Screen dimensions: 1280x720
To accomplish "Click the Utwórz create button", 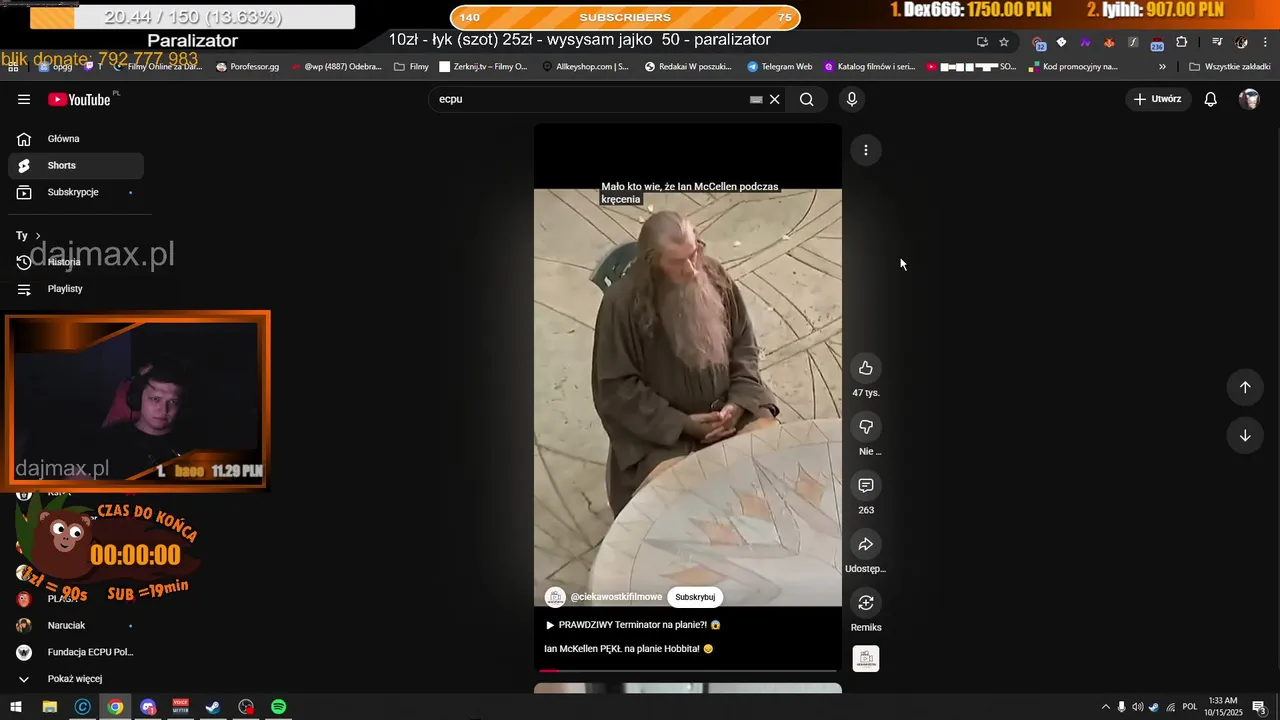I will pos(1157,99).
